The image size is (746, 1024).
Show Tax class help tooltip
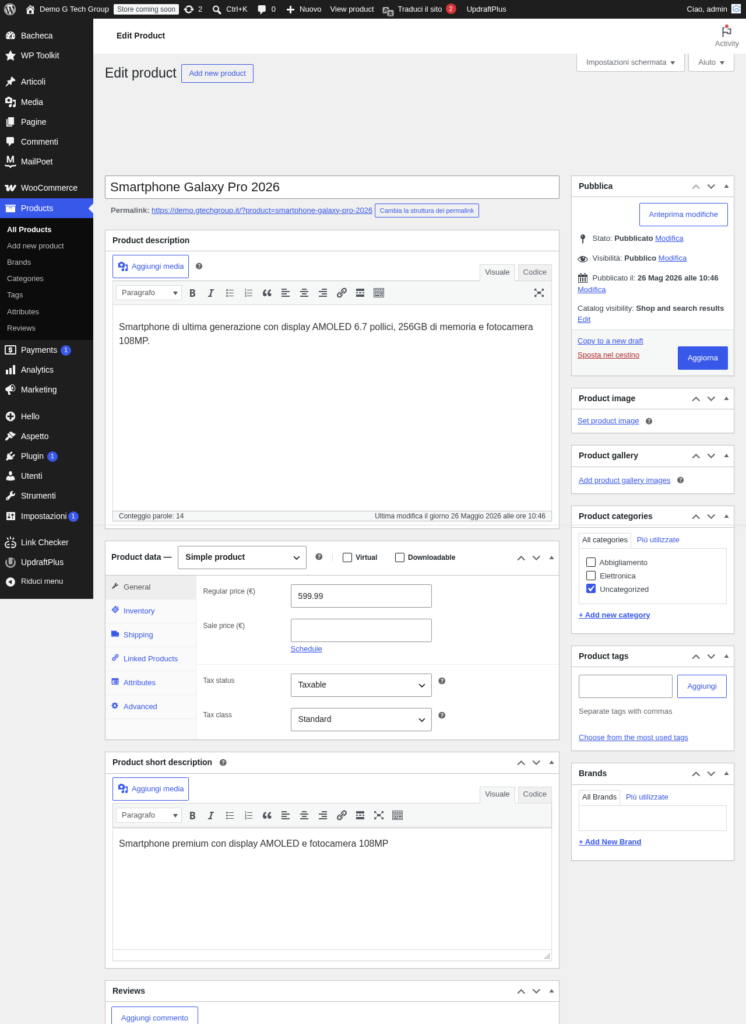point(442,716)
